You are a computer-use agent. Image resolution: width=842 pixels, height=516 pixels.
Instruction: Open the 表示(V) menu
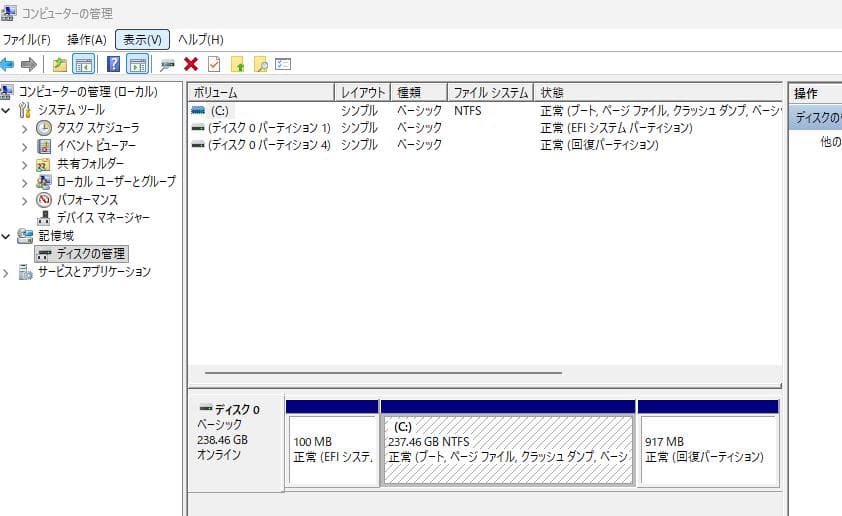click(x=142, y=40)
